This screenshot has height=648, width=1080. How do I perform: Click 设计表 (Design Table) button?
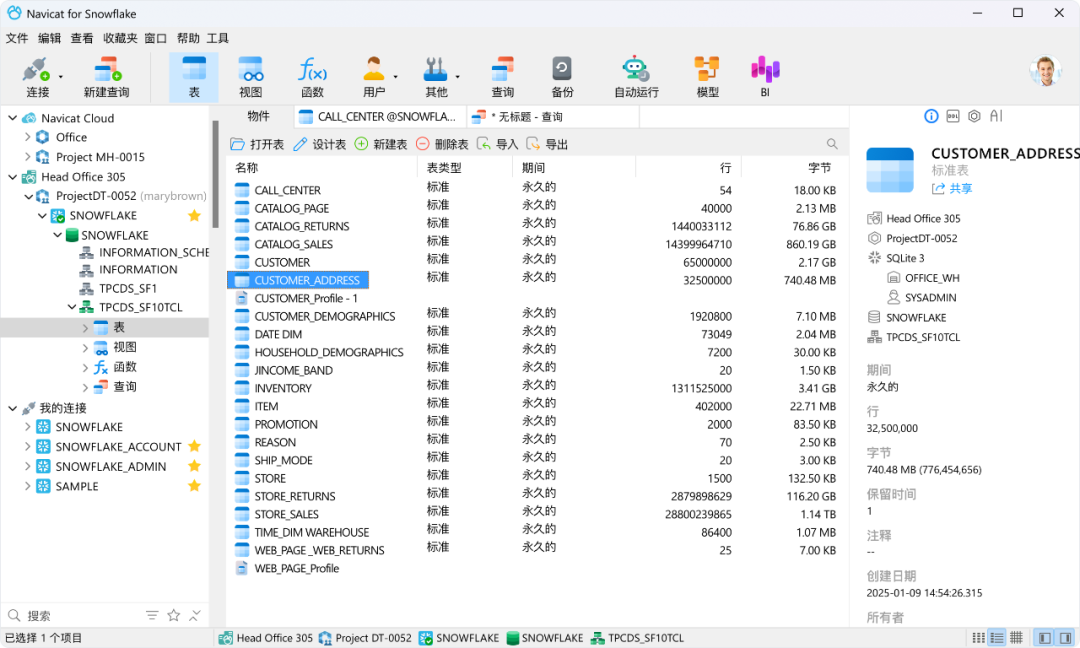320,144
